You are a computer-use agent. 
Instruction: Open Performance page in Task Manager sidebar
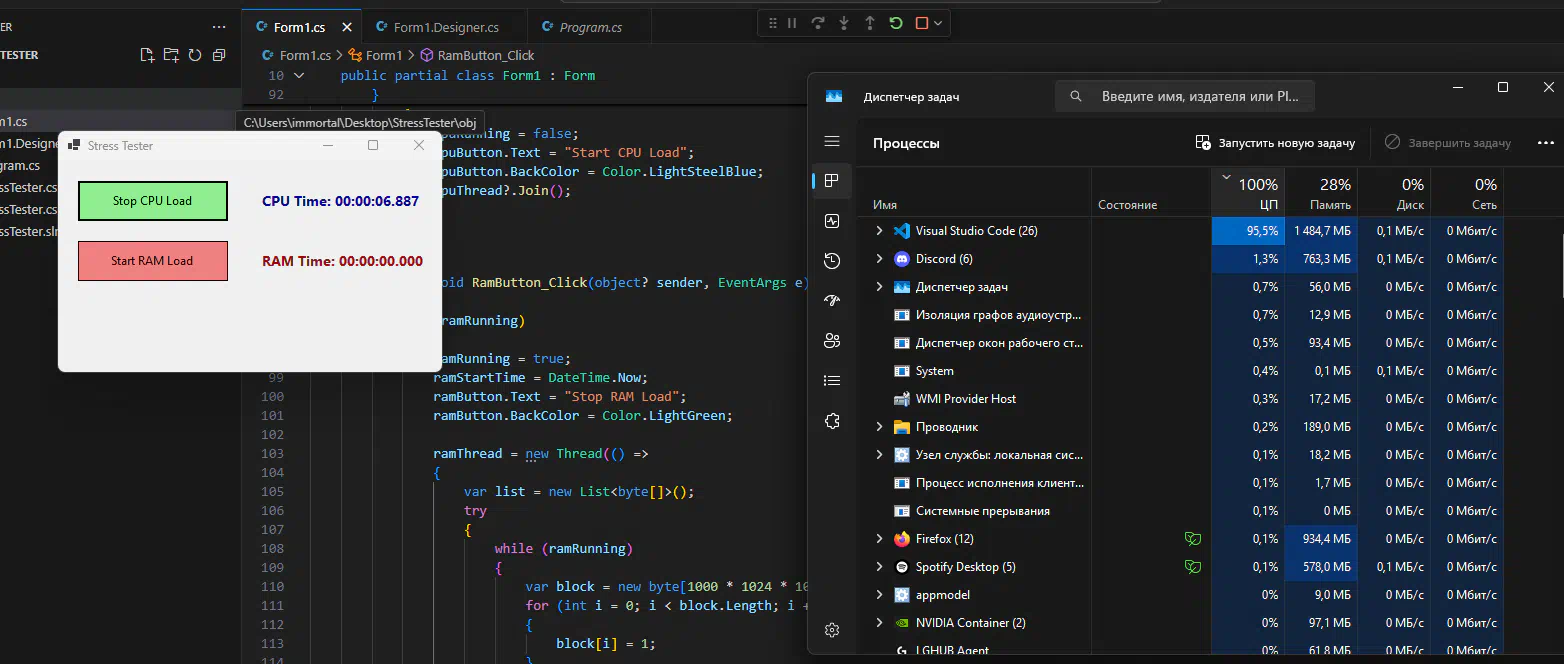tap(832, 221)
